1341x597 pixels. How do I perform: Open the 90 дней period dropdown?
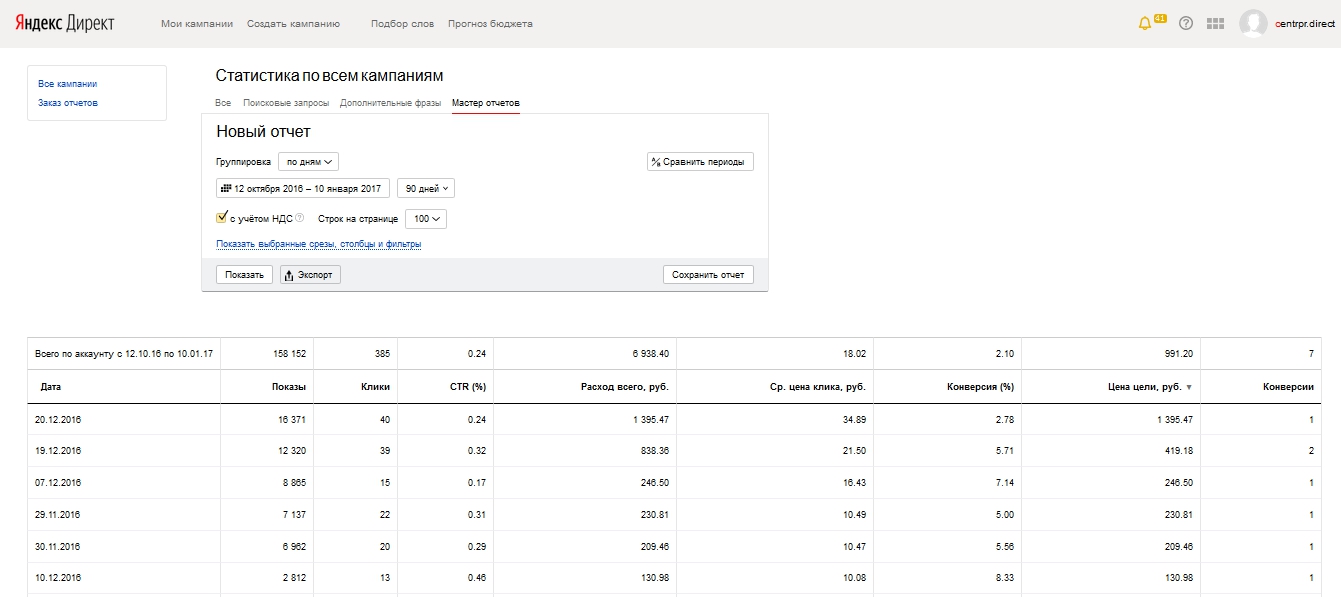click(x=426, y=188)
